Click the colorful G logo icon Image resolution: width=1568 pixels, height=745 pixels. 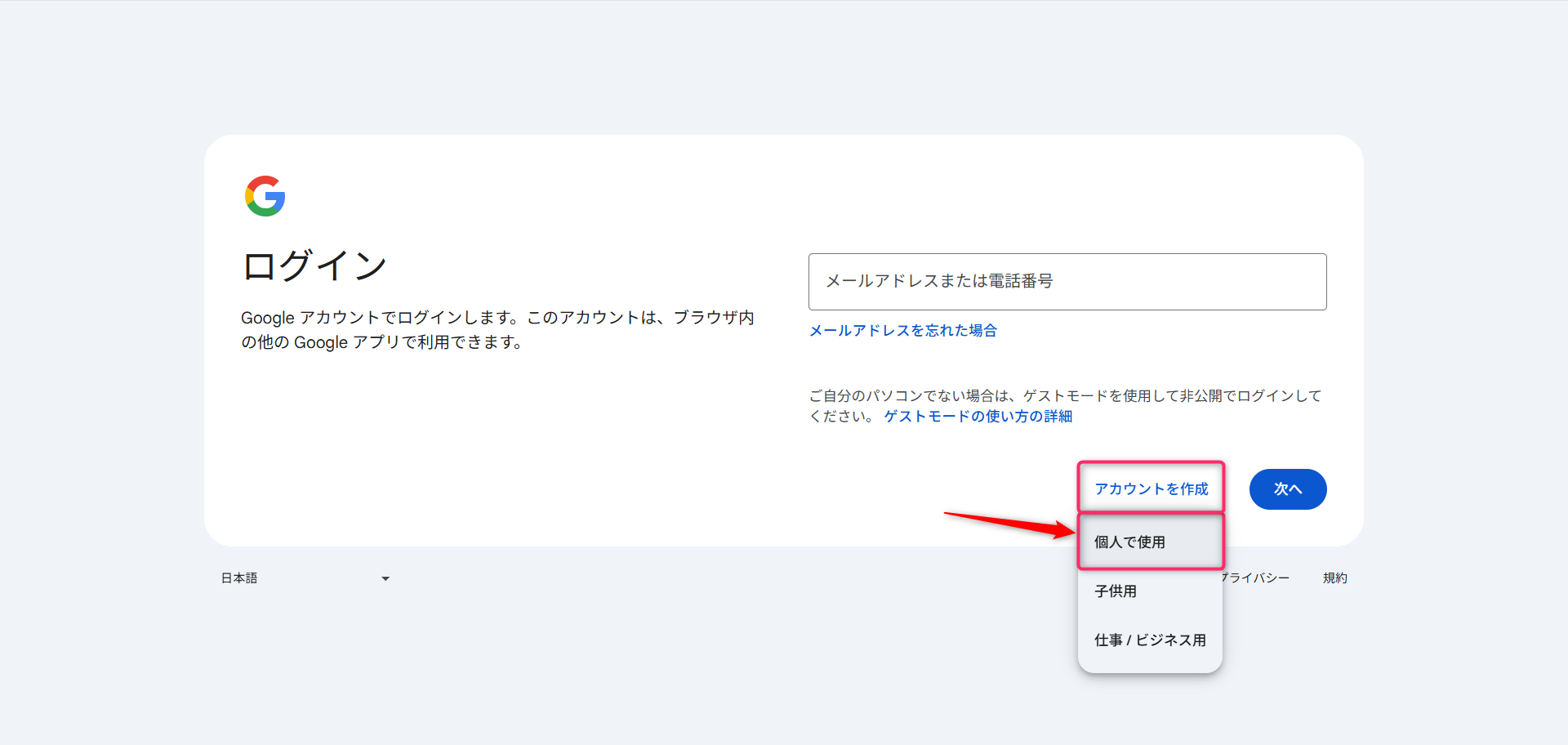point(265,196)
